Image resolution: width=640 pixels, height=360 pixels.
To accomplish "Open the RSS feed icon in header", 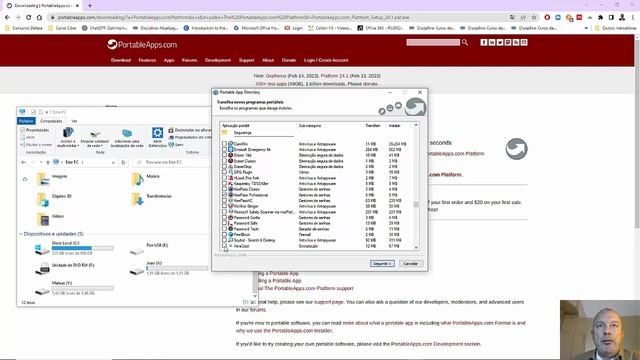I will click(516, 42).
